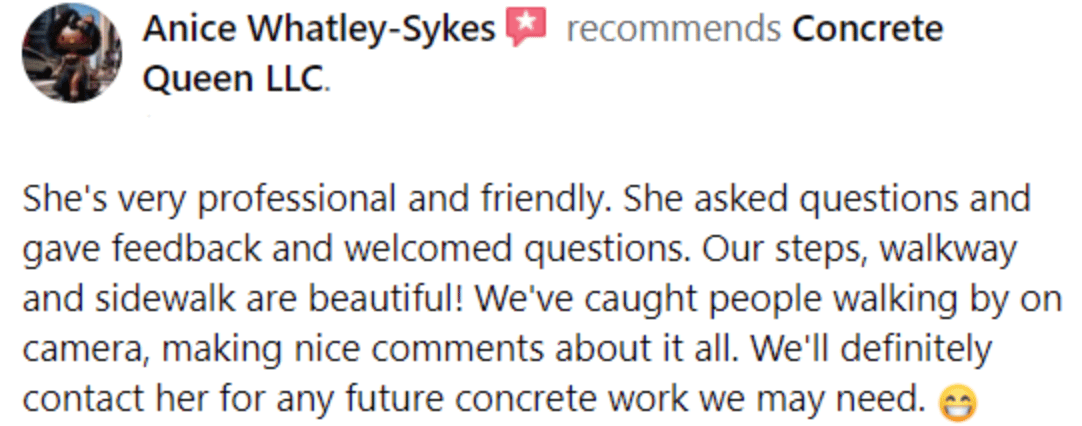The height and width of the screenshot is (426, 1082).
Task: Click the Anice Whatley-Sykes name link
Action: [319, 29]
